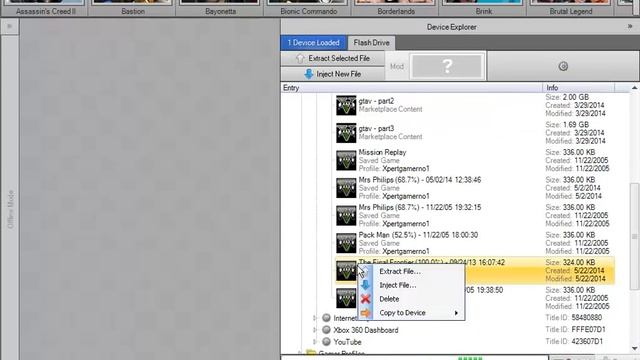The width and height of the screenshot is (640, 360).
Task: Click the orange Copy to Device arrow icon
Action: point(365,313)
